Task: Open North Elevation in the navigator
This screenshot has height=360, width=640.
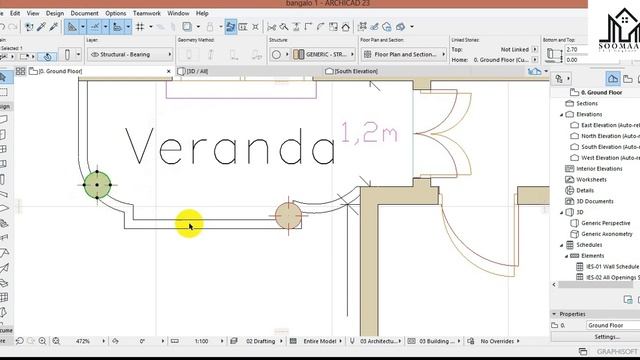Action: coord(605,136)
